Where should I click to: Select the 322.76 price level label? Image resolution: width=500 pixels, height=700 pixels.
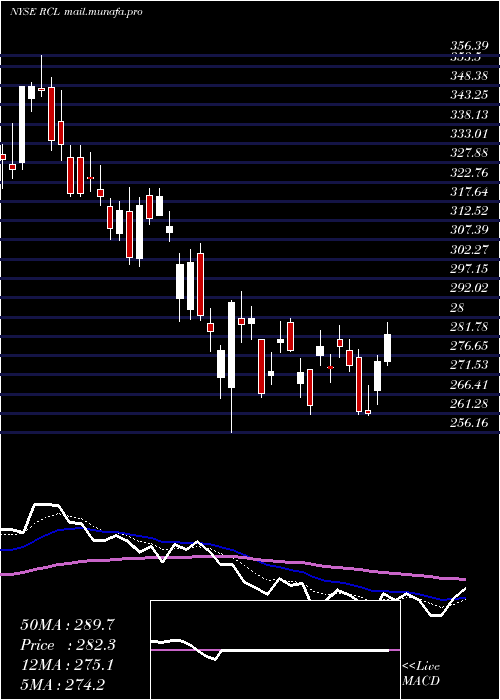point(469,172)
